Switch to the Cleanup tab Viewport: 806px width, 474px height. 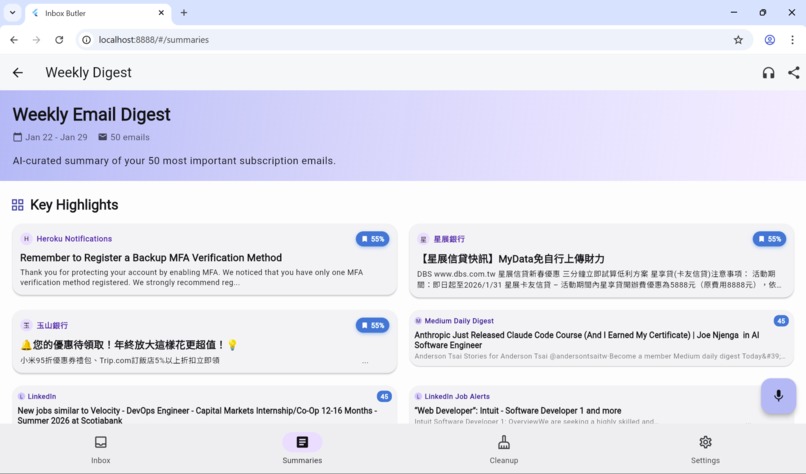(x=504, y=449)
